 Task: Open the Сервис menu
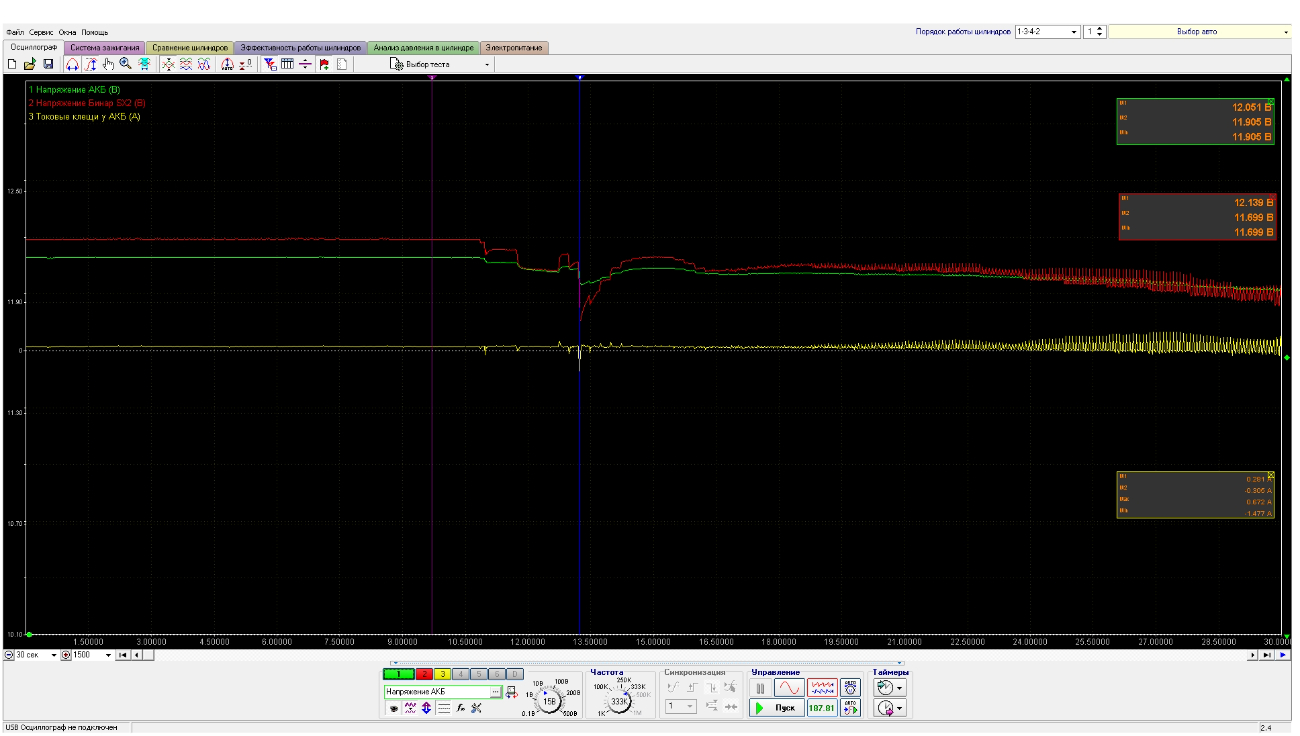tap(41, 32)
